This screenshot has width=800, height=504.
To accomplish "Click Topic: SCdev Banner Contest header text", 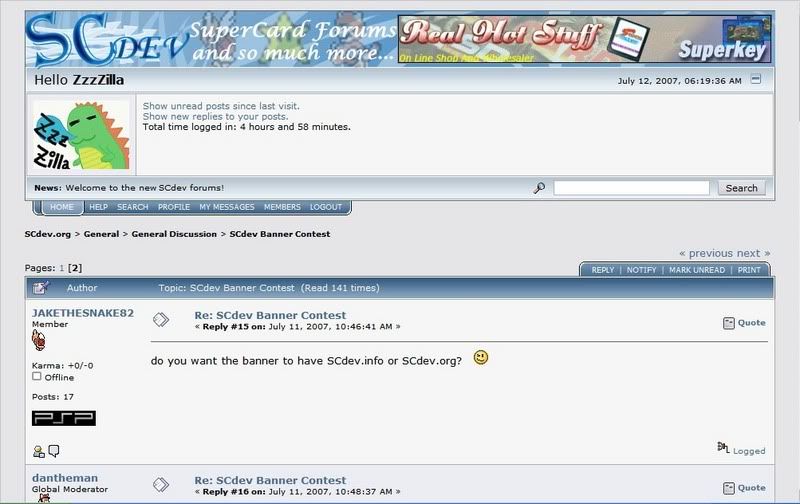I will 269,288.
